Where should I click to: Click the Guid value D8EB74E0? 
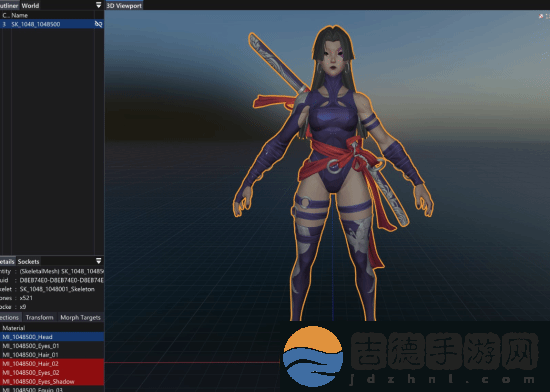pos(61,280)
